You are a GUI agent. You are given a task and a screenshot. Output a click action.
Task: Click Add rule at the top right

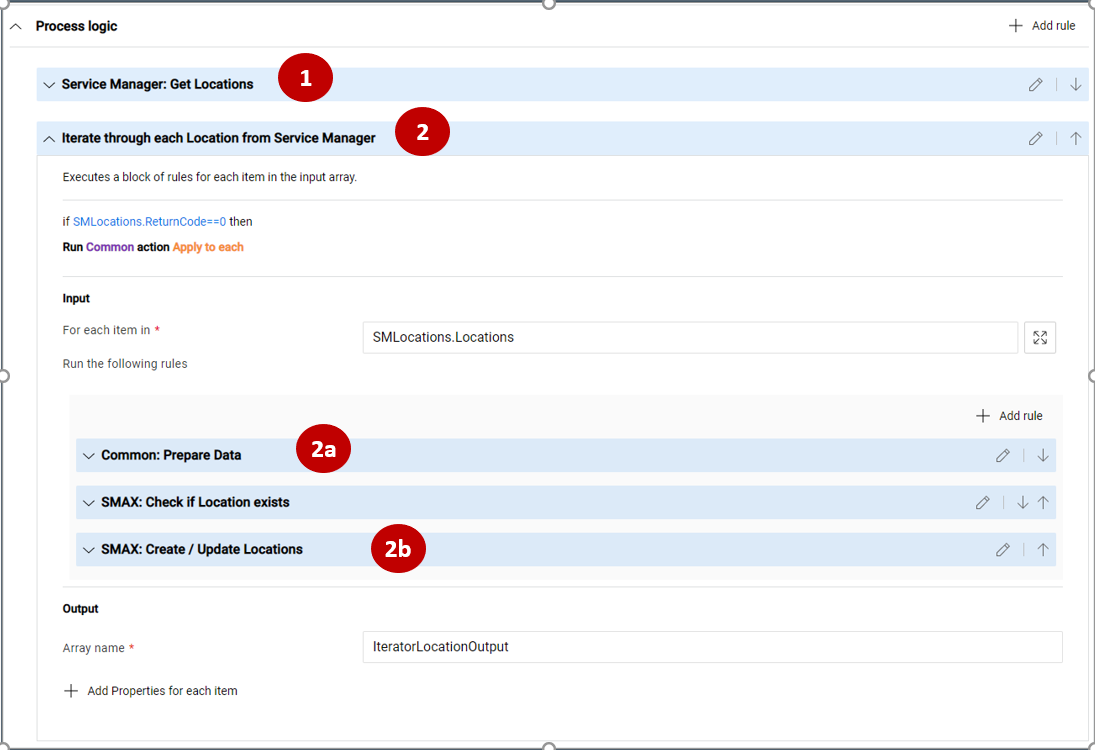(1041, 25)
